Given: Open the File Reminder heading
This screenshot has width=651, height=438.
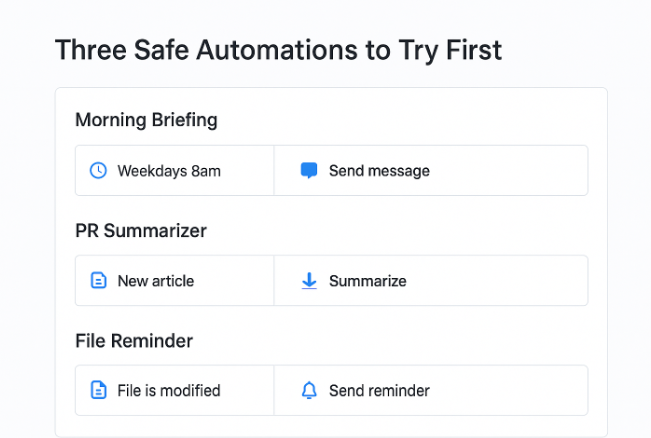Looking at the screenshot, I should click(133, 341).
